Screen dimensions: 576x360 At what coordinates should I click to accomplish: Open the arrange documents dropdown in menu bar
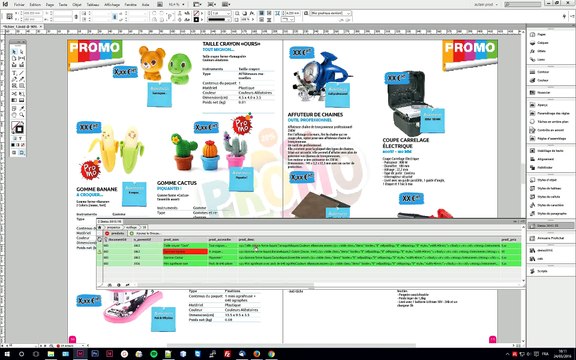point(226,5)
